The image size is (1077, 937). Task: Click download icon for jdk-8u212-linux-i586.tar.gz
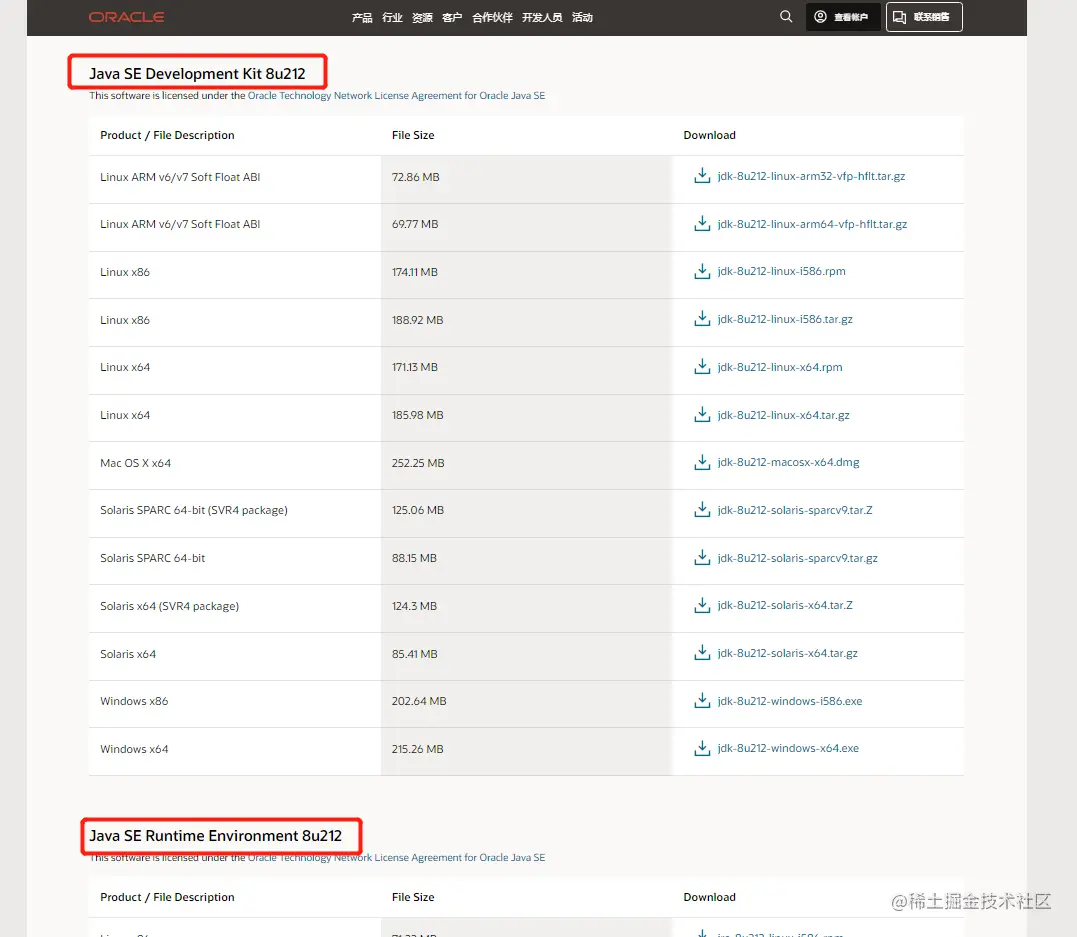tap(702, 319)
